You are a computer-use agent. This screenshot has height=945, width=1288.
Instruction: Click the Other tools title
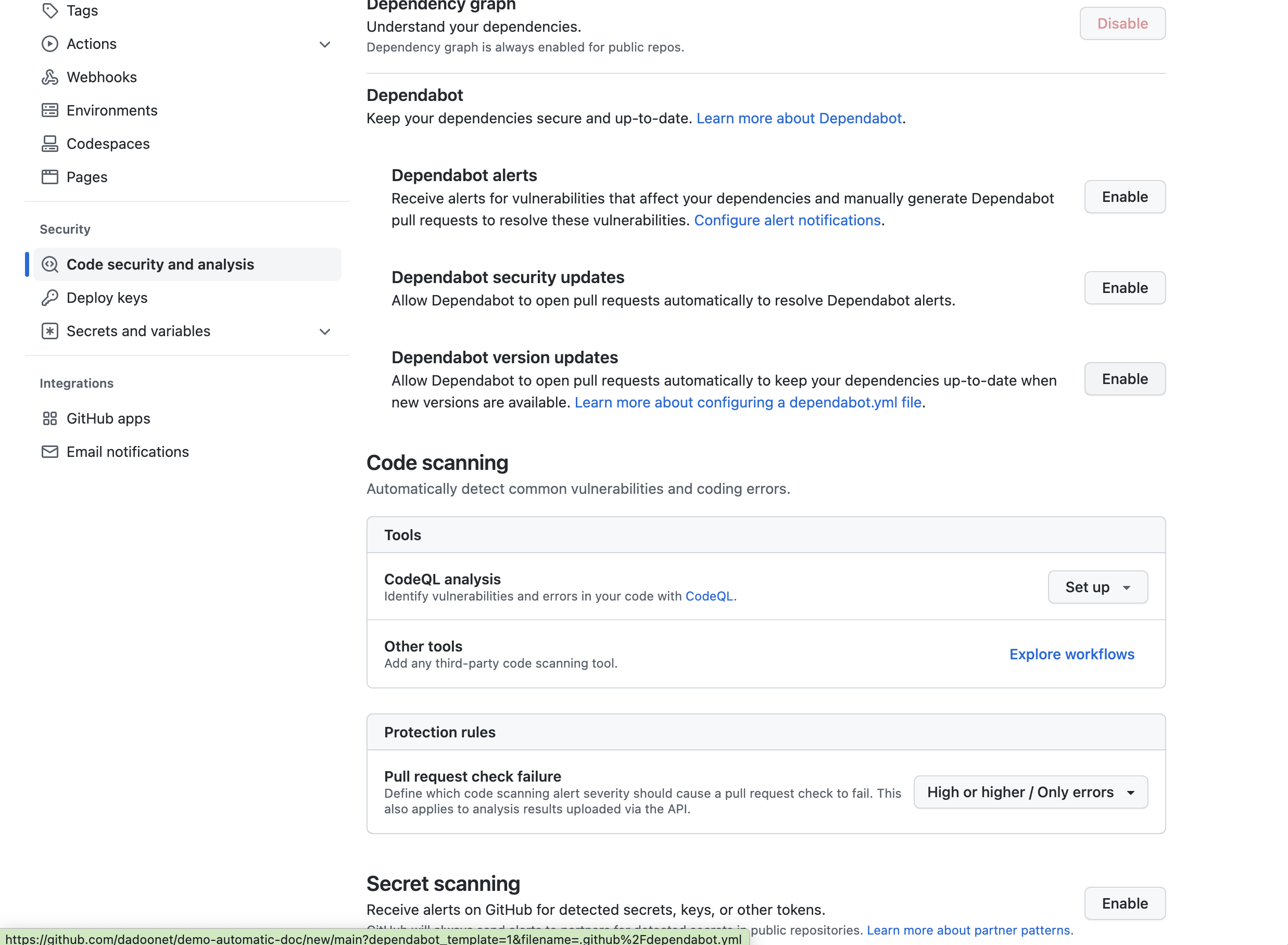point(423,646)
